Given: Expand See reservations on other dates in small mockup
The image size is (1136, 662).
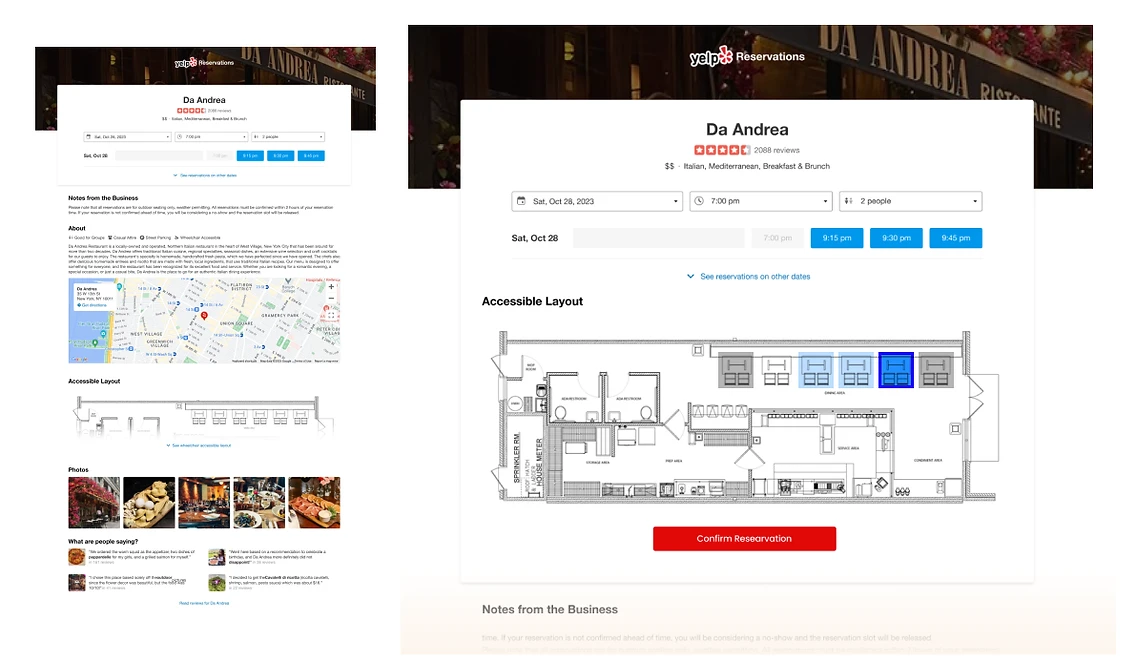Looking at the screenshot, I should 205,175.
